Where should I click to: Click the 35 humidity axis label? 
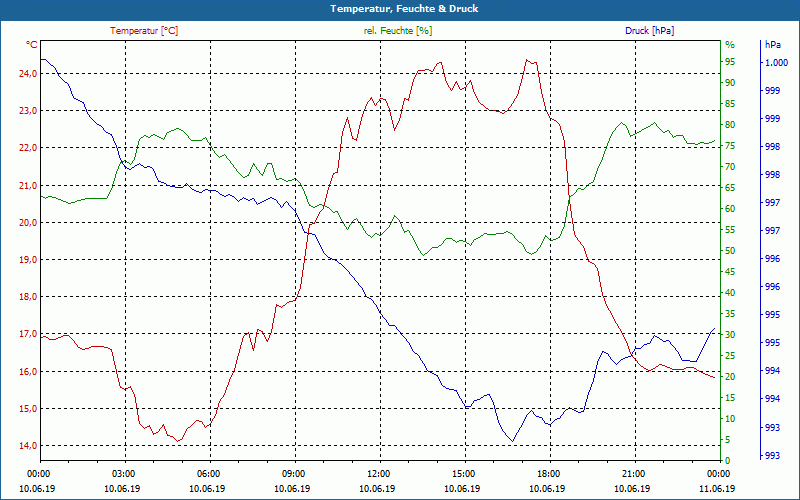point(730,314)
